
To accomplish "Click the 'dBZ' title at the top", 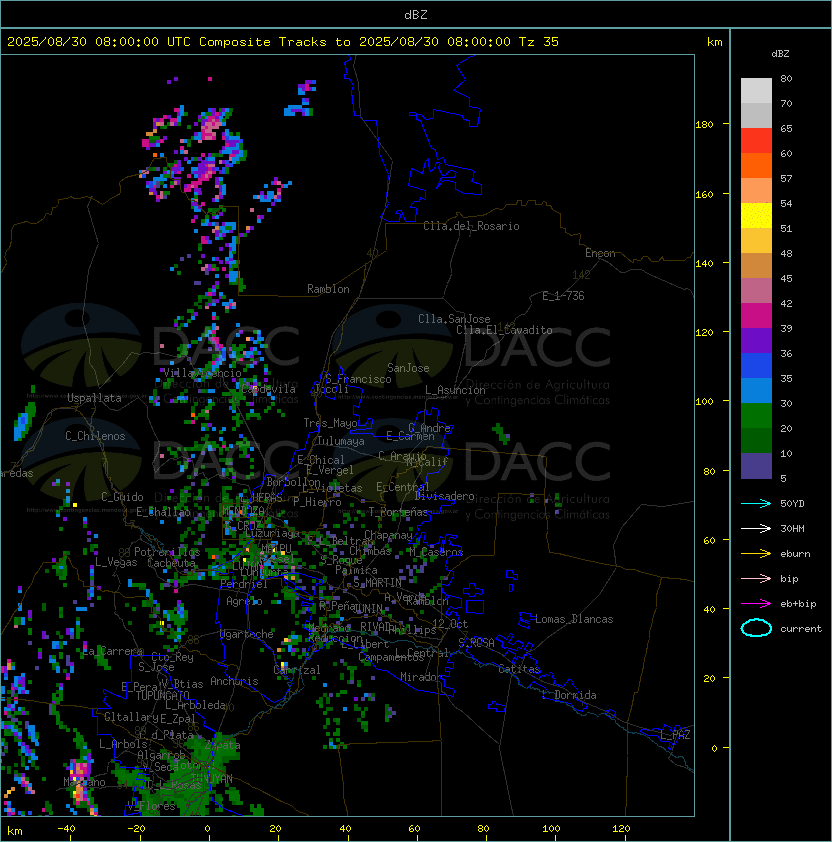I will 416,15.
